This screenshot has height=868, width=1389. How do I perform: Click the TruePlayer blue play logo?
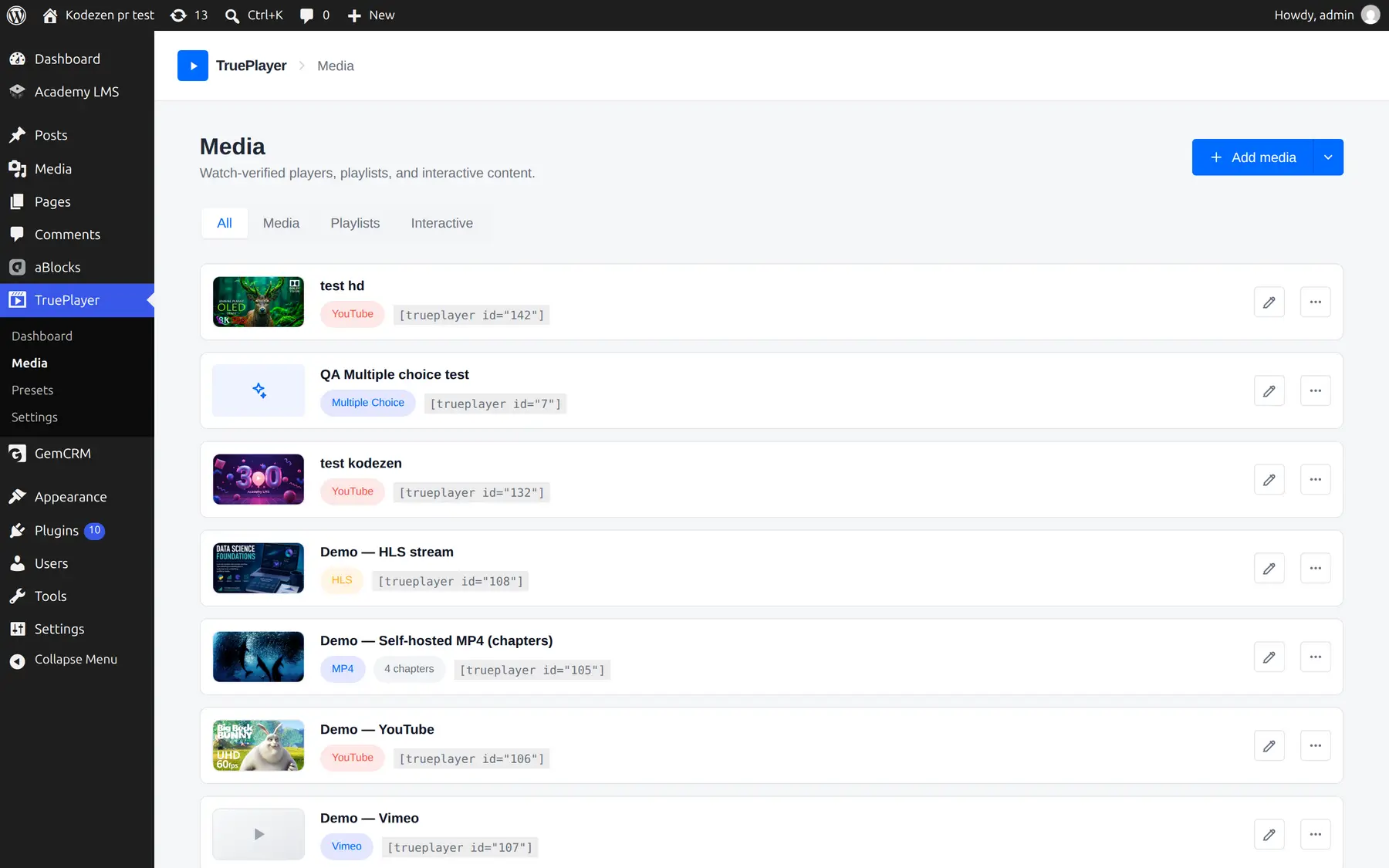tap(193, 66)
